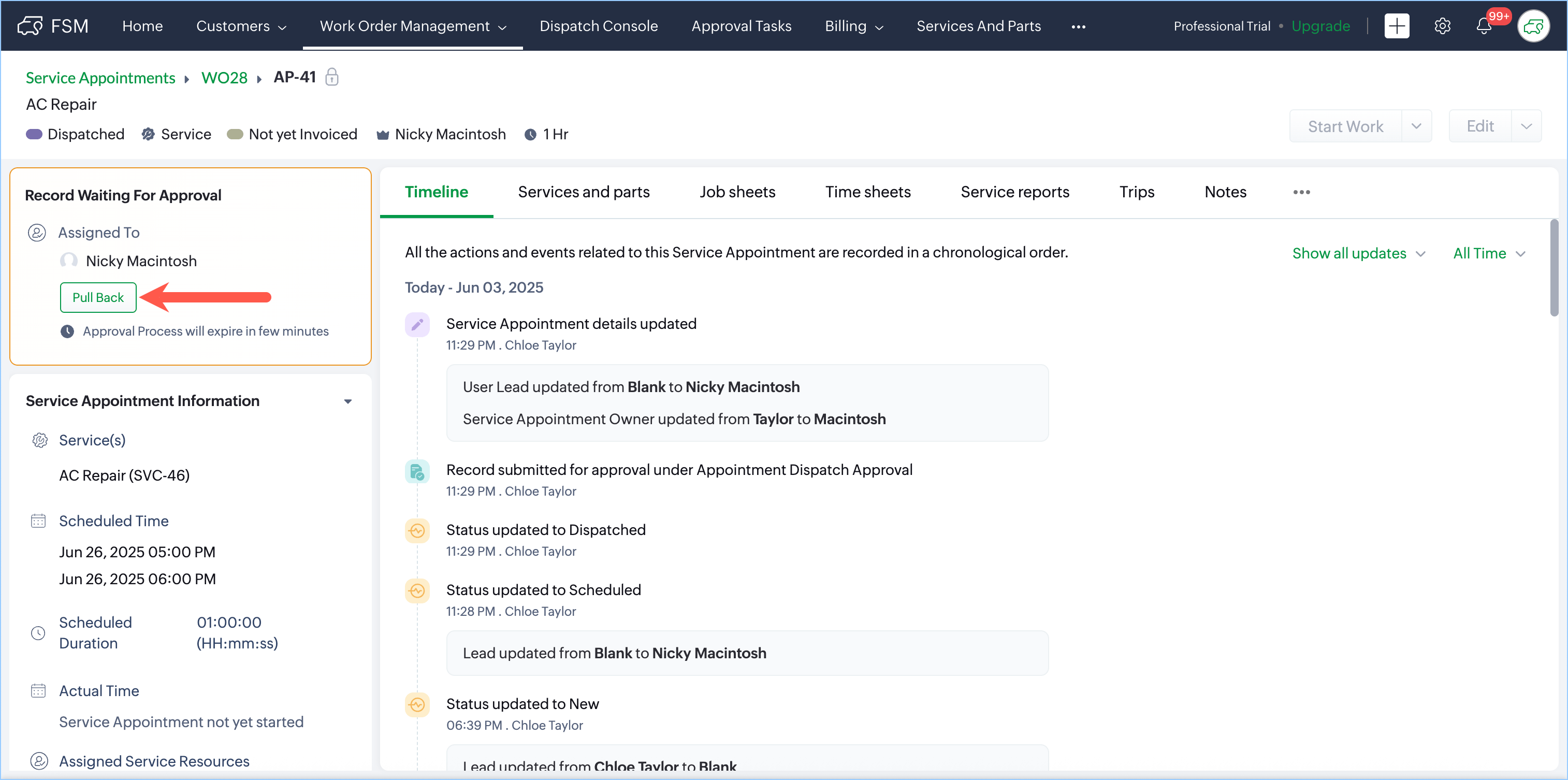Open more tabs ellipsis after Notes
Screen dimensions: 1568x780
pos(1301,193)
